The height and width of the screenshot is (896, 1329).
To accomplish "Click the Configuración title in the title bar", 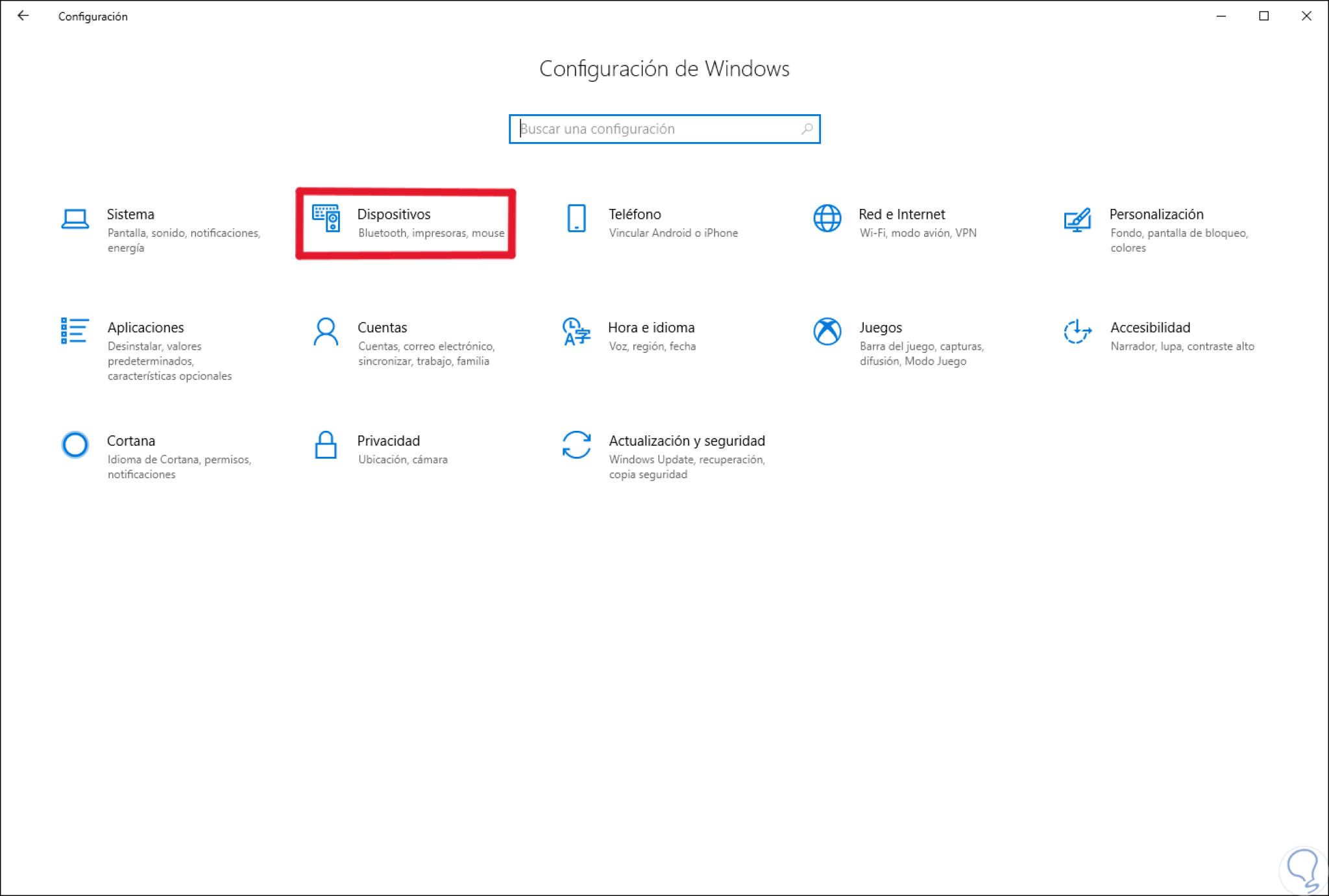I will [x=93, y=16].
